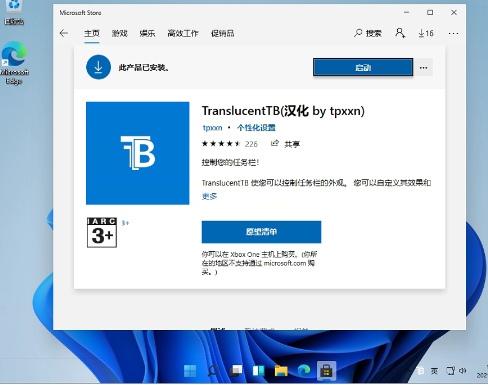Open the 主页 tab
This screenshot has width=488, height=385.
click(92, 33)
